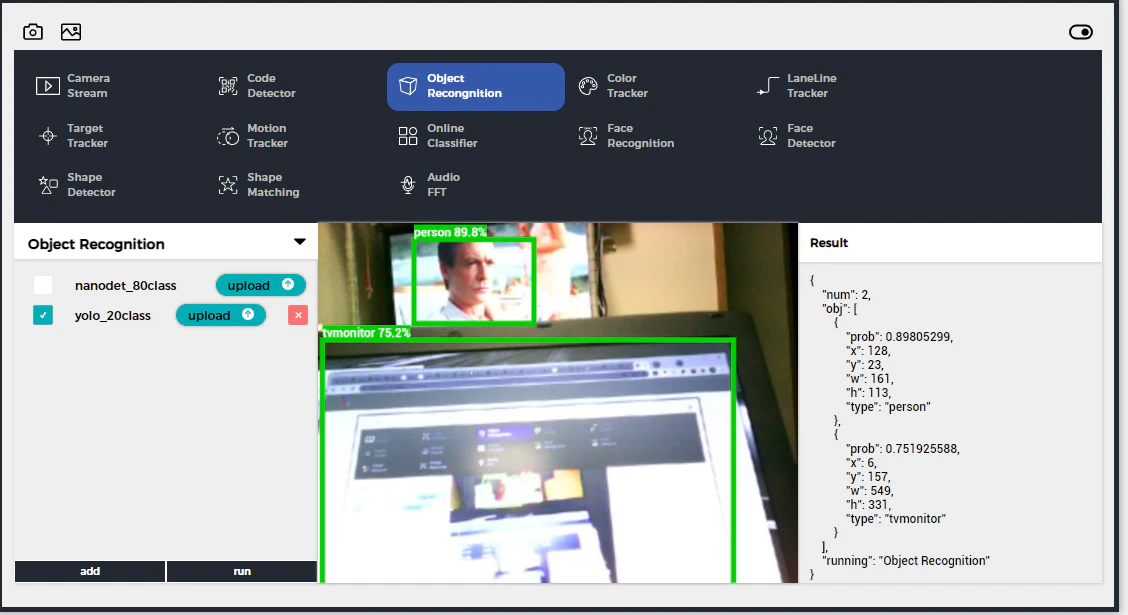Click the person 89.8% detection label

[450, 232]
